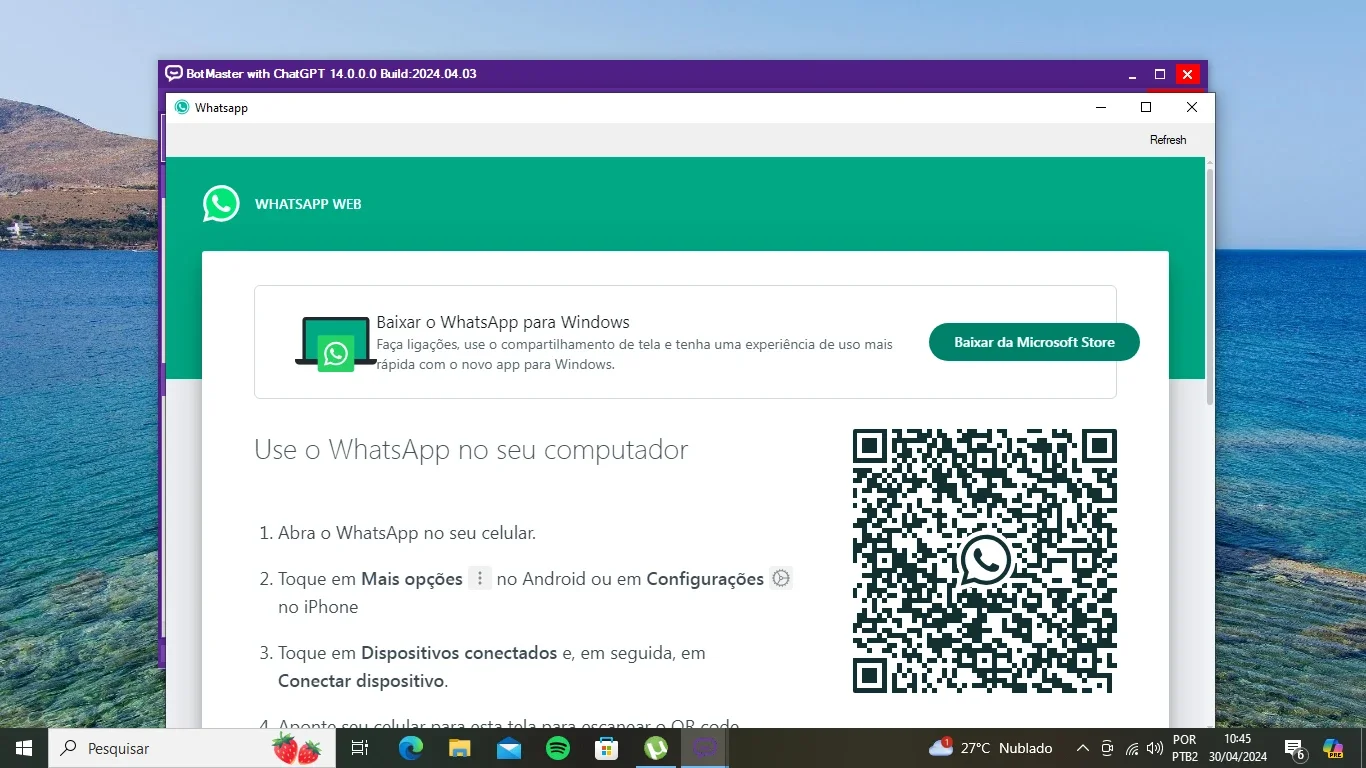Click the bold text Conectar dispositivo
The height and width of the screenshot is (768, 1366).
click(361, 681)
